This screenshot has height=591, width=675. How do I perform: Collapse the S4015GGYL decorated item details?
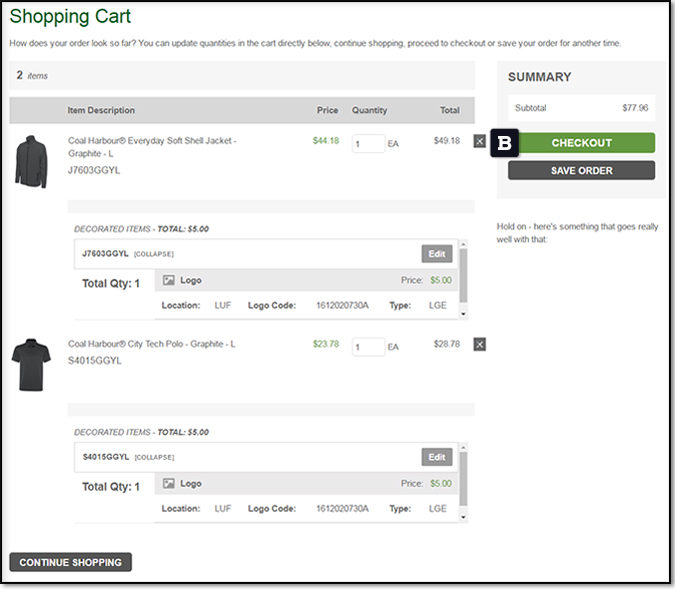tap(154, 457)
